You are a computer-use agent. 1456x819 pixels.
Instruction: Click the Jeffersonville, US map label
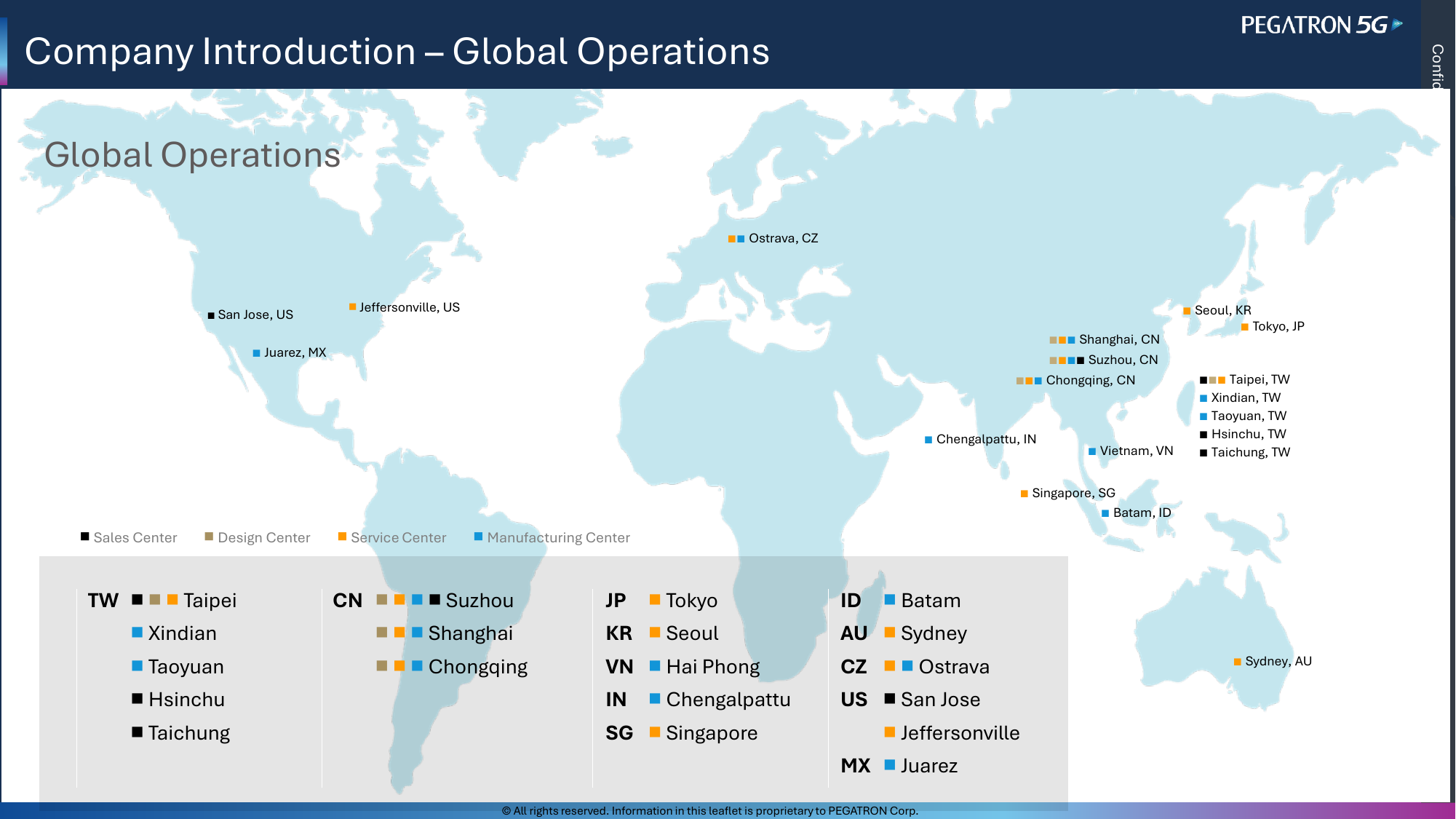(410, 307)
